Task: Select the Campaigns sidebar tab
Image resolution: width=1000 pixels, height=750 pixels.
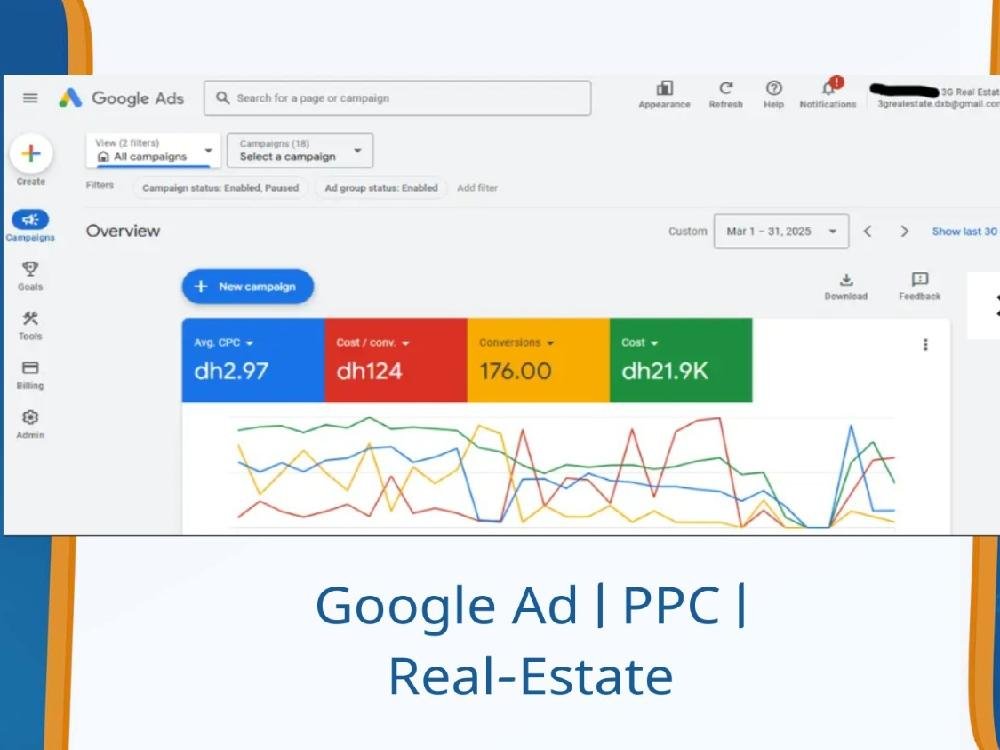Action: click(x=30, y=221)
